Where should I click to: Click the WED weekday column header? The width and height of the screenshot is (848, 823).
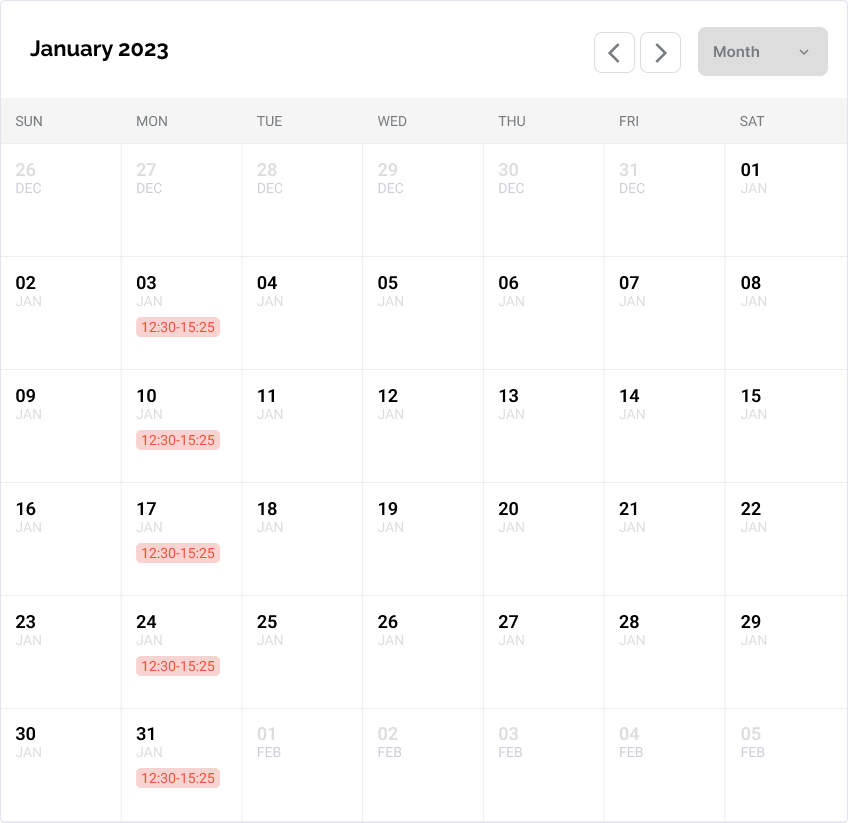pos(392,121)
